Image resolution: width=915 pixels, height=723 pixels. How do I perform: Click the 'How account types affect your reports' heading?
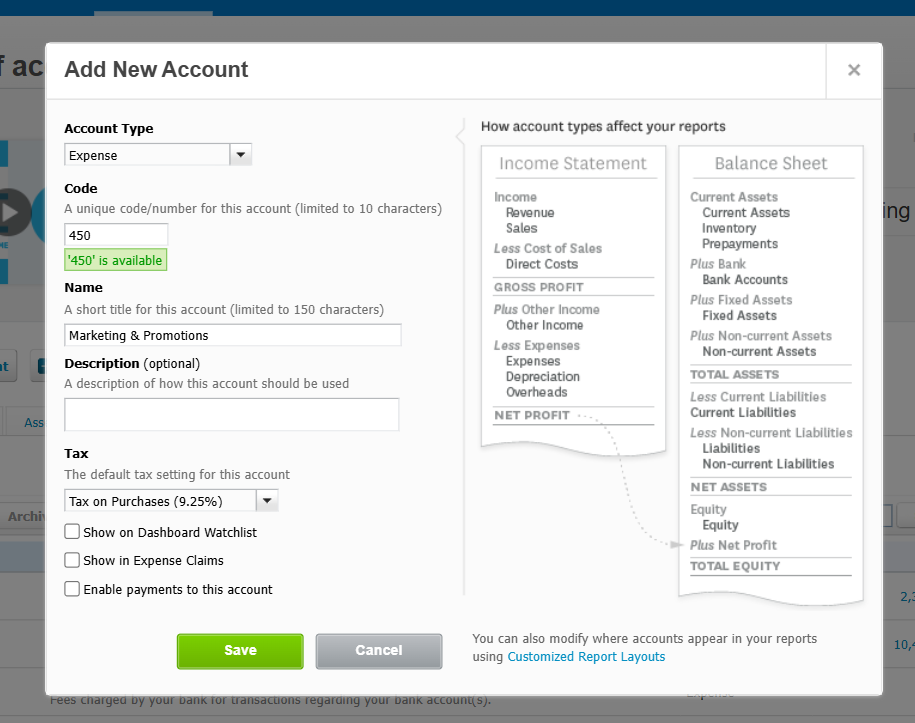coord(603,127)
